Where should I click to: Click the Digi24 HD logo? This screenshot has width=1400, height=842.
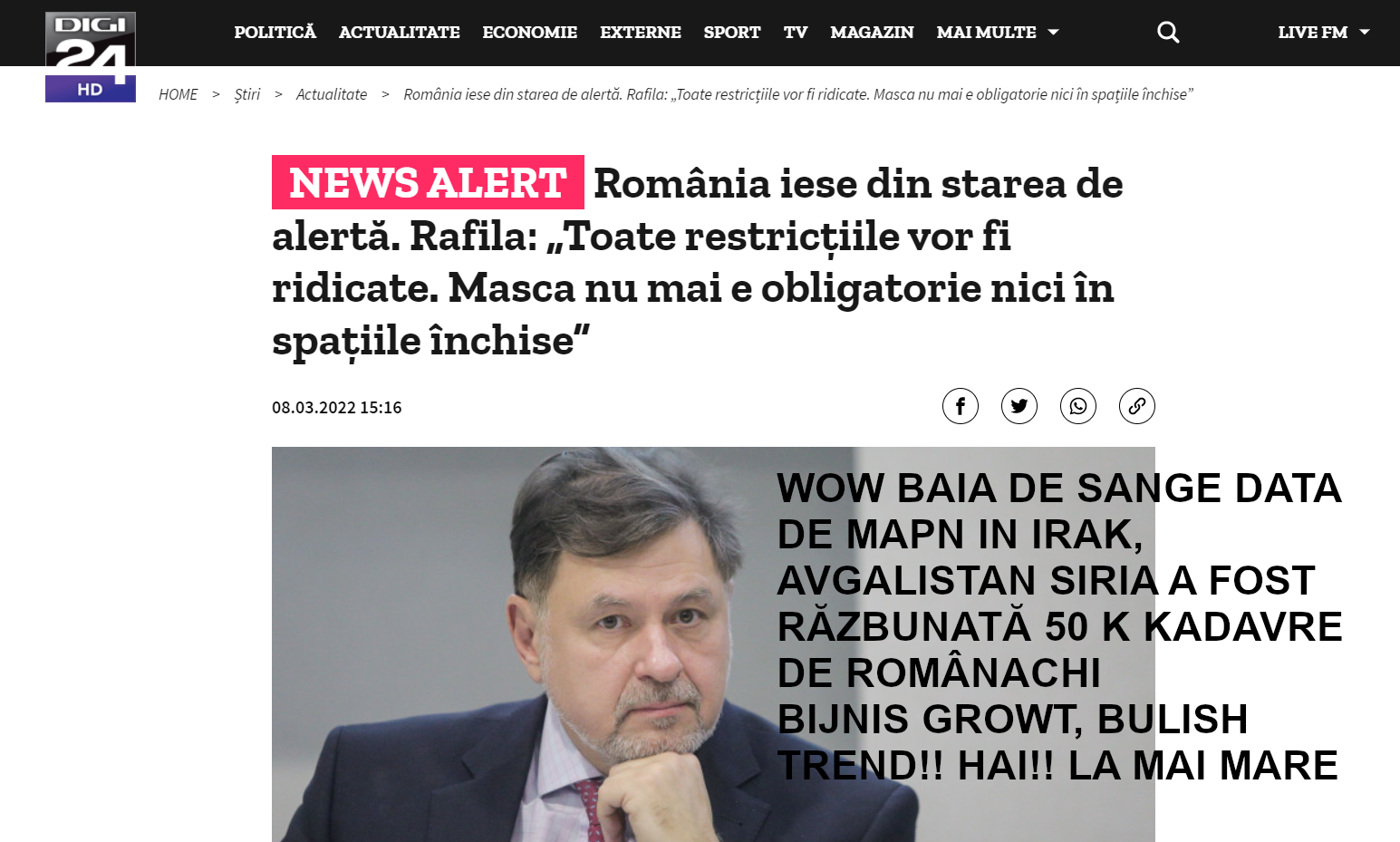[91, 56]
